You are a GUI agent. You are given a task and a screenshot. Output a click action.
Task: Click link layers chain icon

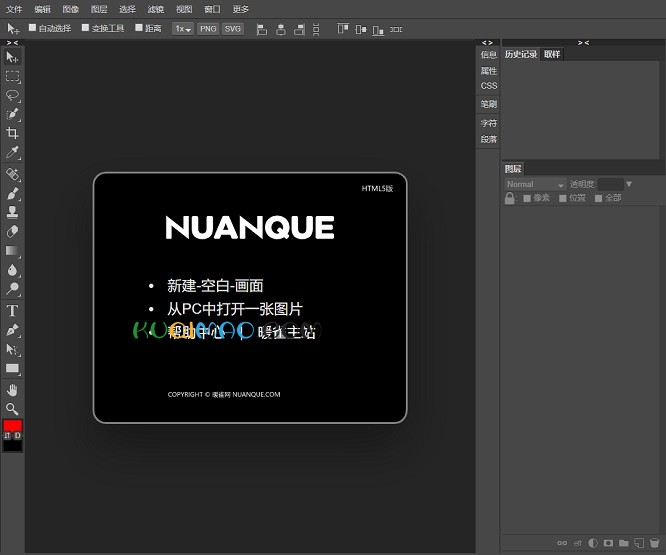562,543
